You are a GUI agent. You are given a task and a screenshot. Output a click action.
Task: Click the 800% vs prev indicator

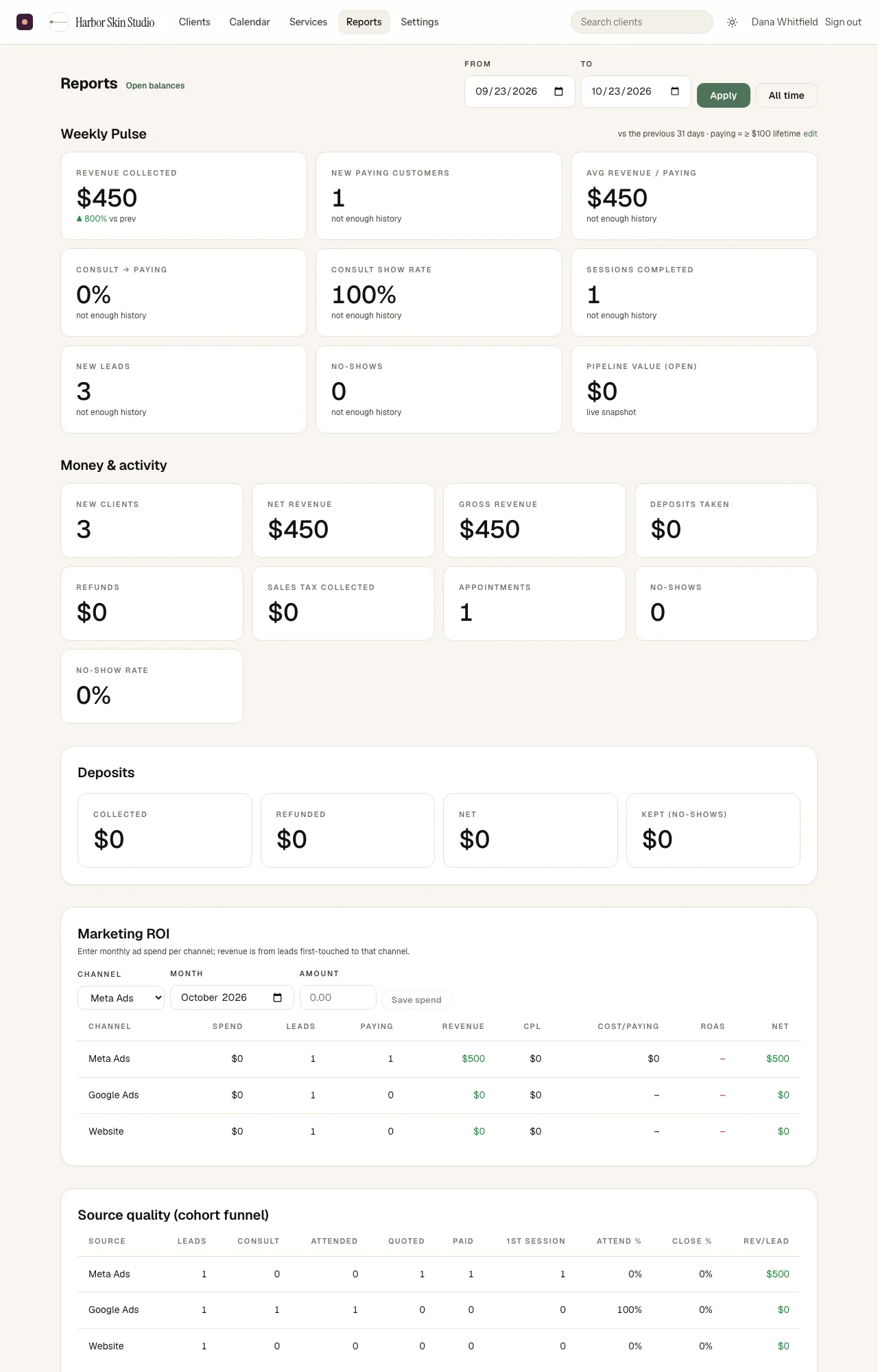(x=106, y=219)
